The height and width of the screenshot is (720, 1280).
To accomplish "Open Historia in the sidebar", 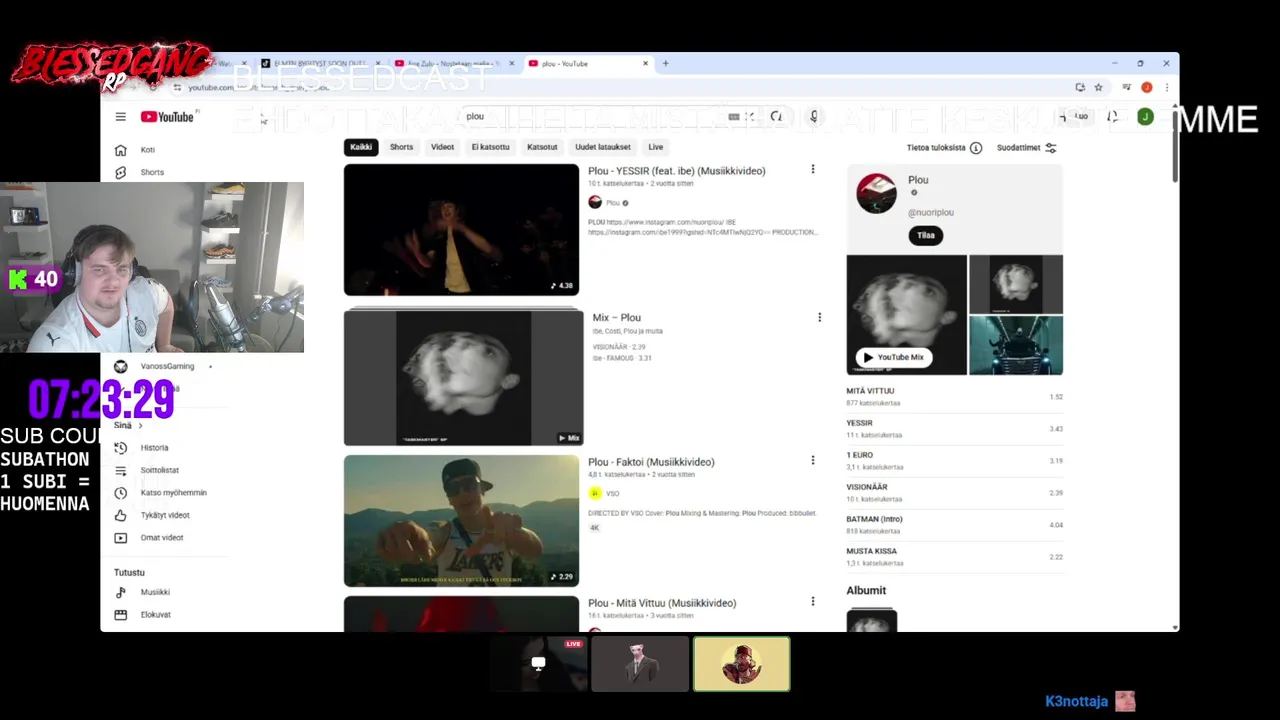I will pyautogui.click(x=154, y=448).
